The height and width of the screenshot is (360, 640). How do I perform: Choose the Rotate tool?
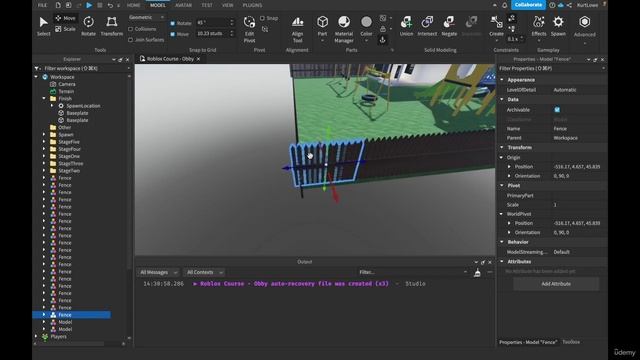89,26
